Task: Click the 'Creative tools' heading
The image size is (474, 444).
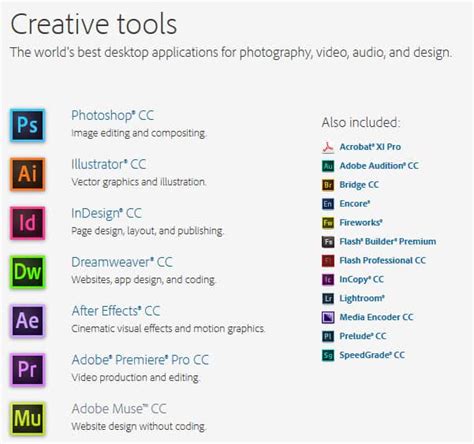Action: 94,24
